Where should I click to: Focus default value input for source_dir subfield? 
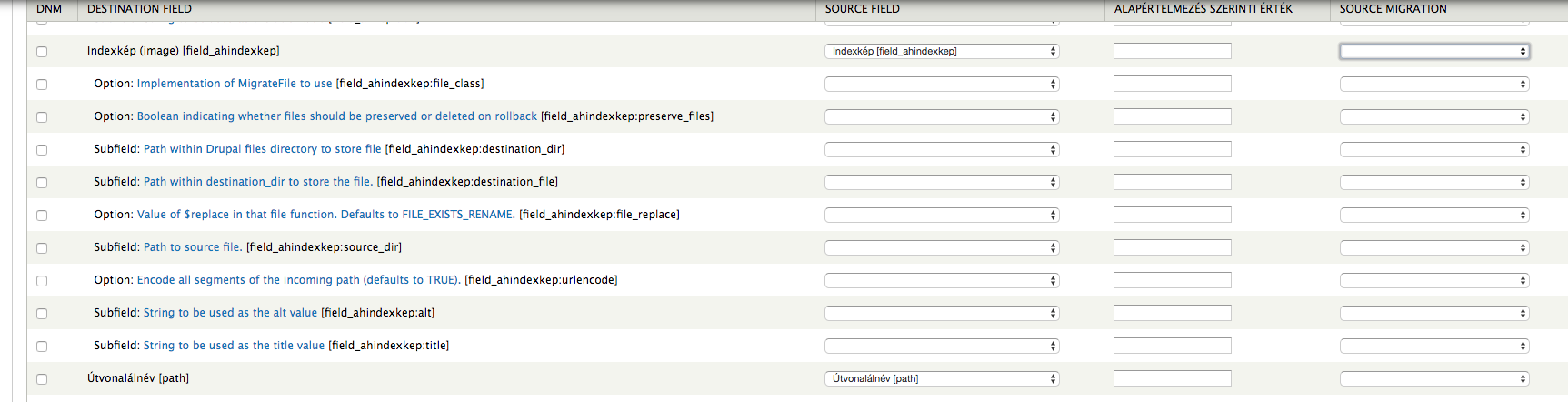[1173, 247]
